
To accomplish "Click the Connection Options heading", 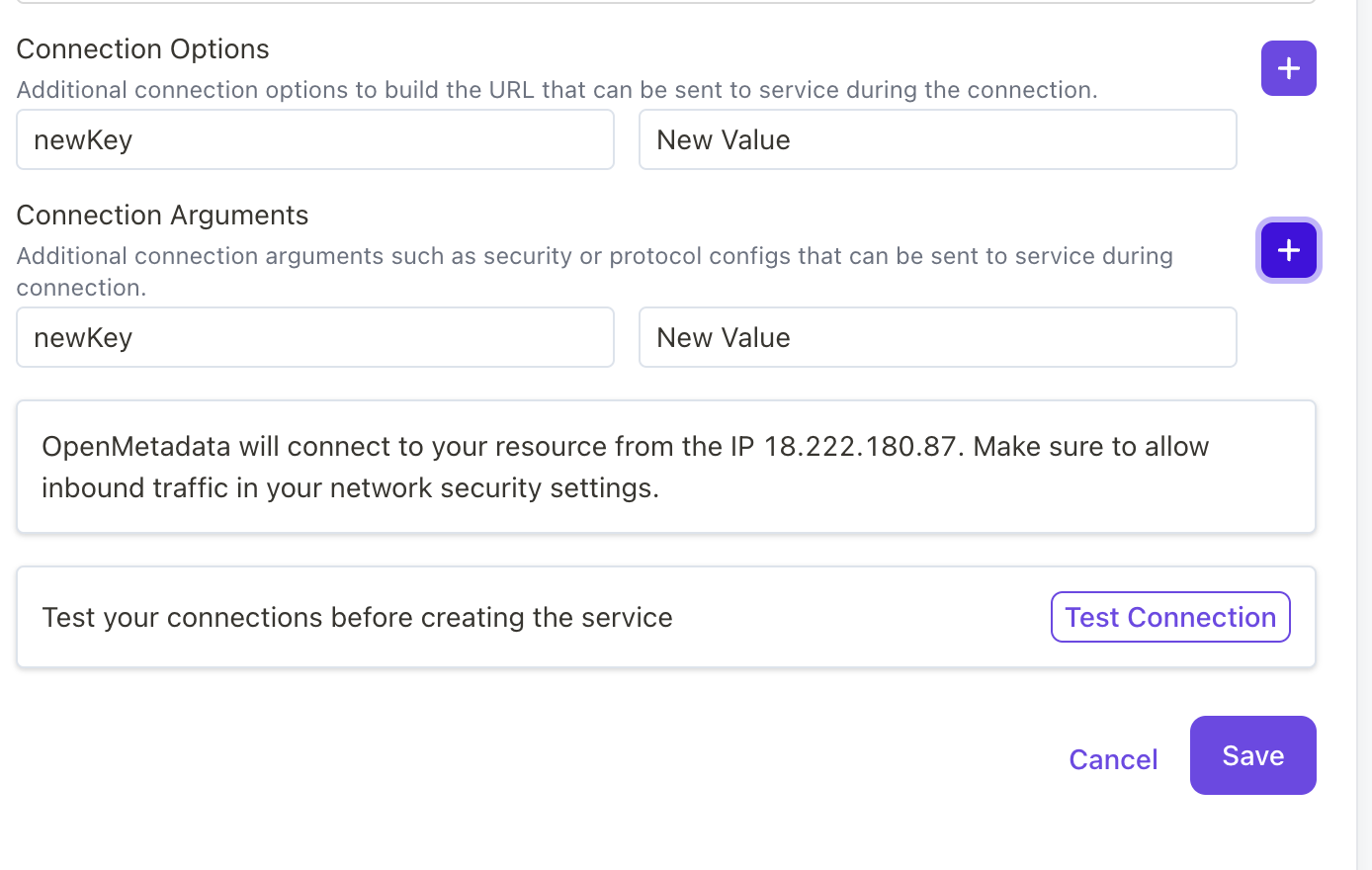I will pyautogui.click(x=142, y=48).
